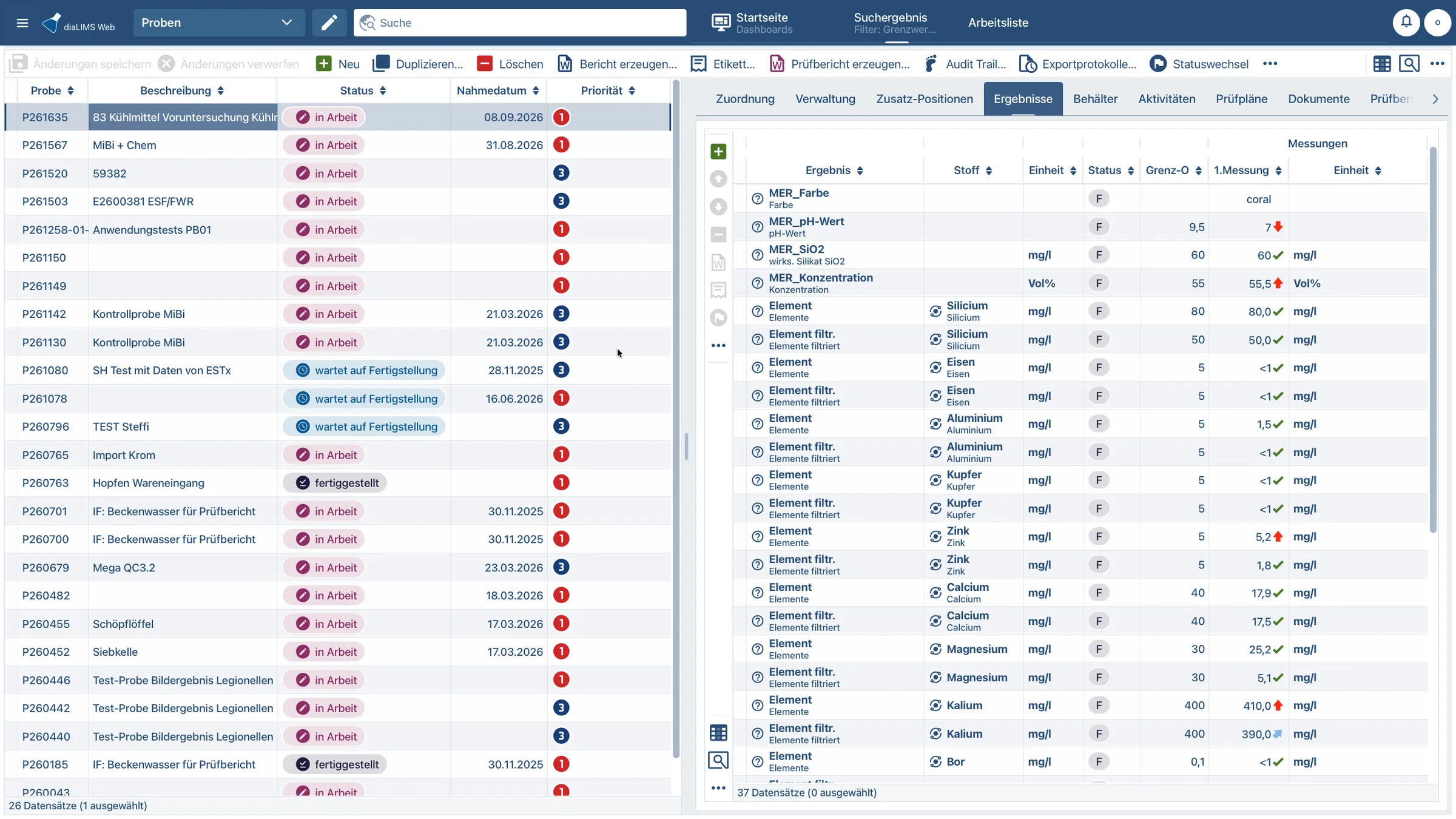Open Exportprotokolle
This screenshot has height=819, width=1456.
pos(1077,64)
